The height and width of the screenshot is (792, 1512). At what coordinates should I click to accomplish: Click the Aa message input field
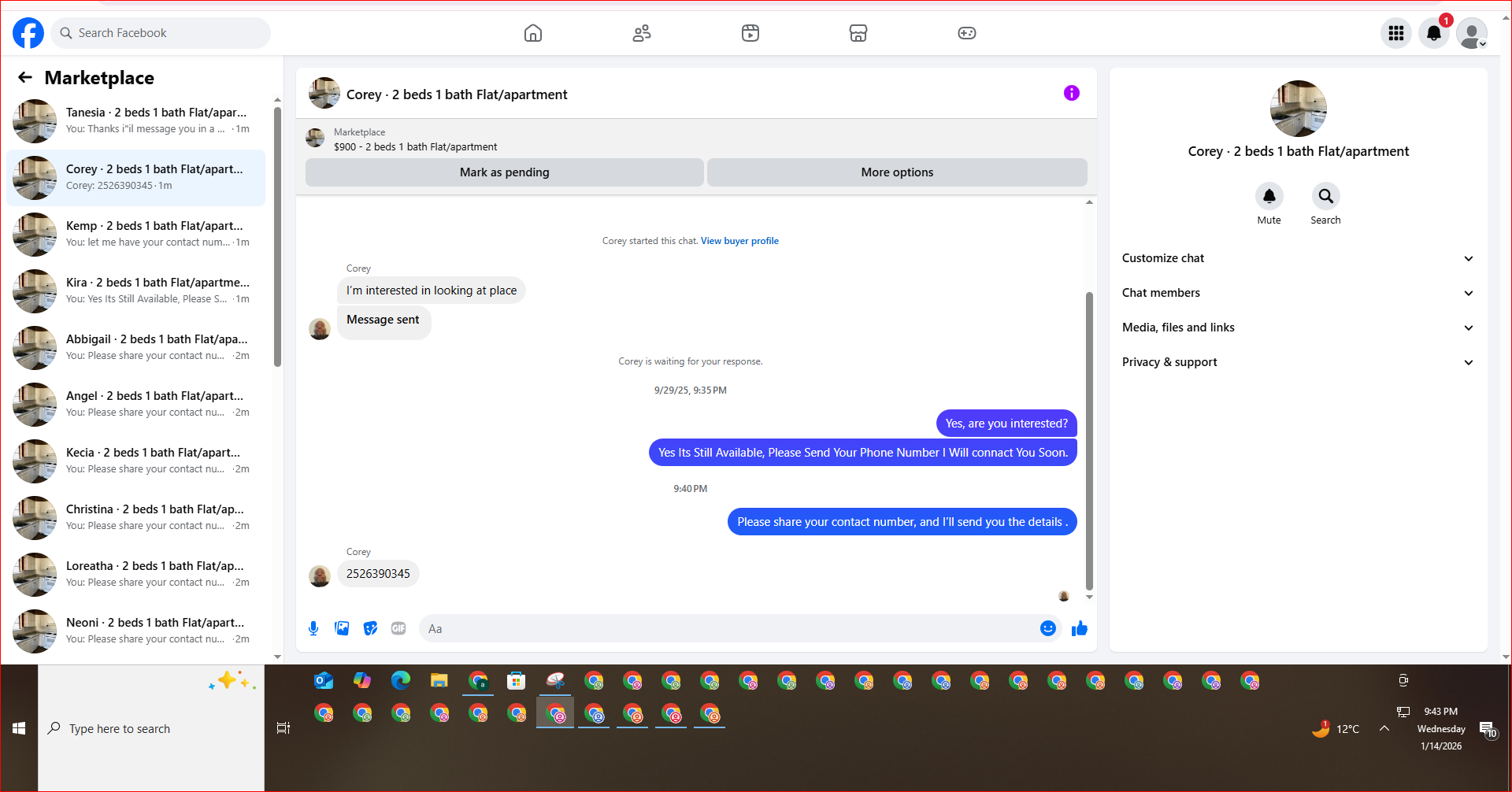pyautogui.click(x=740, y=628)
